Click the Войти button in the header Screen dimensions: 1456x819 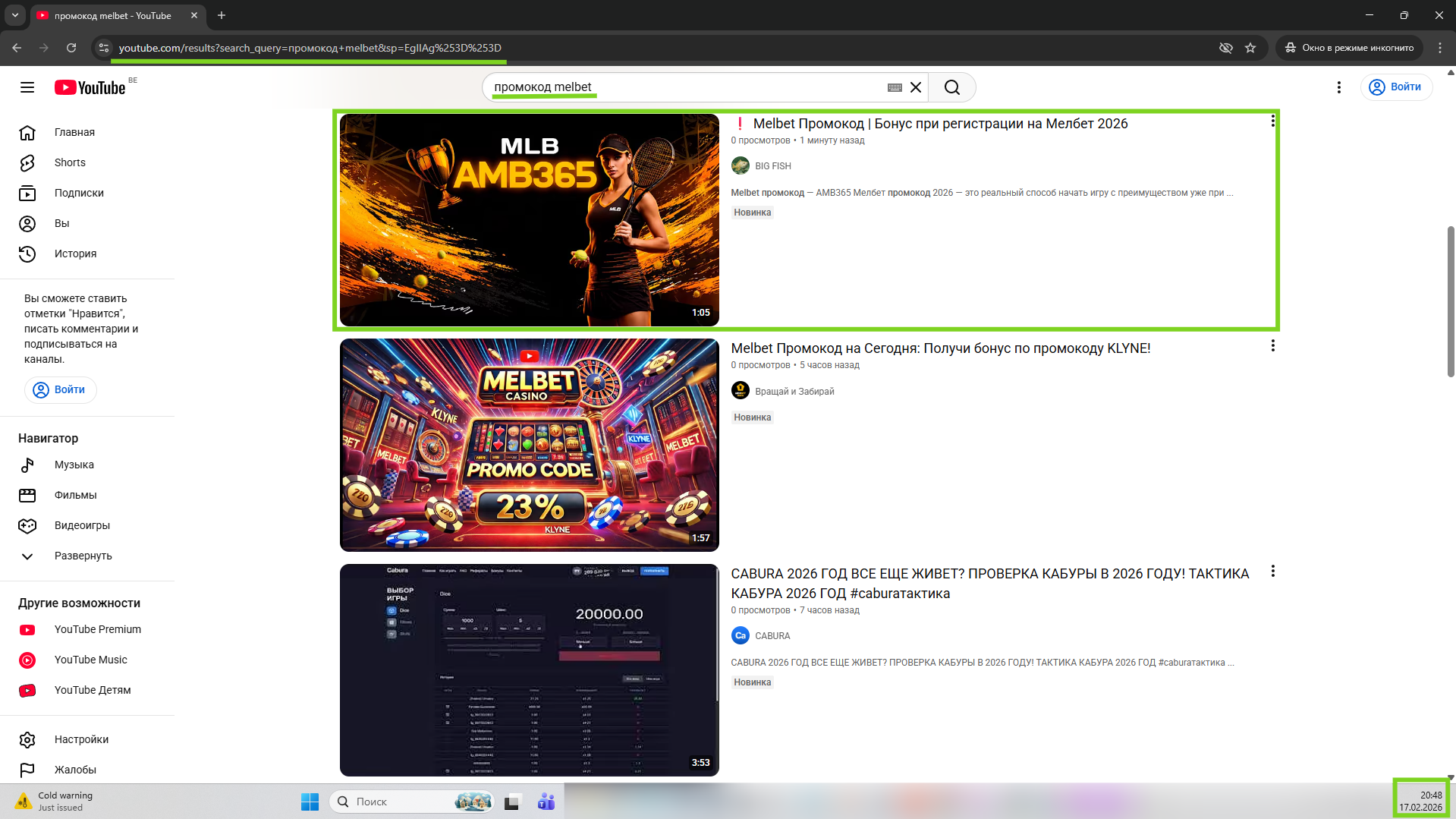1396,87
